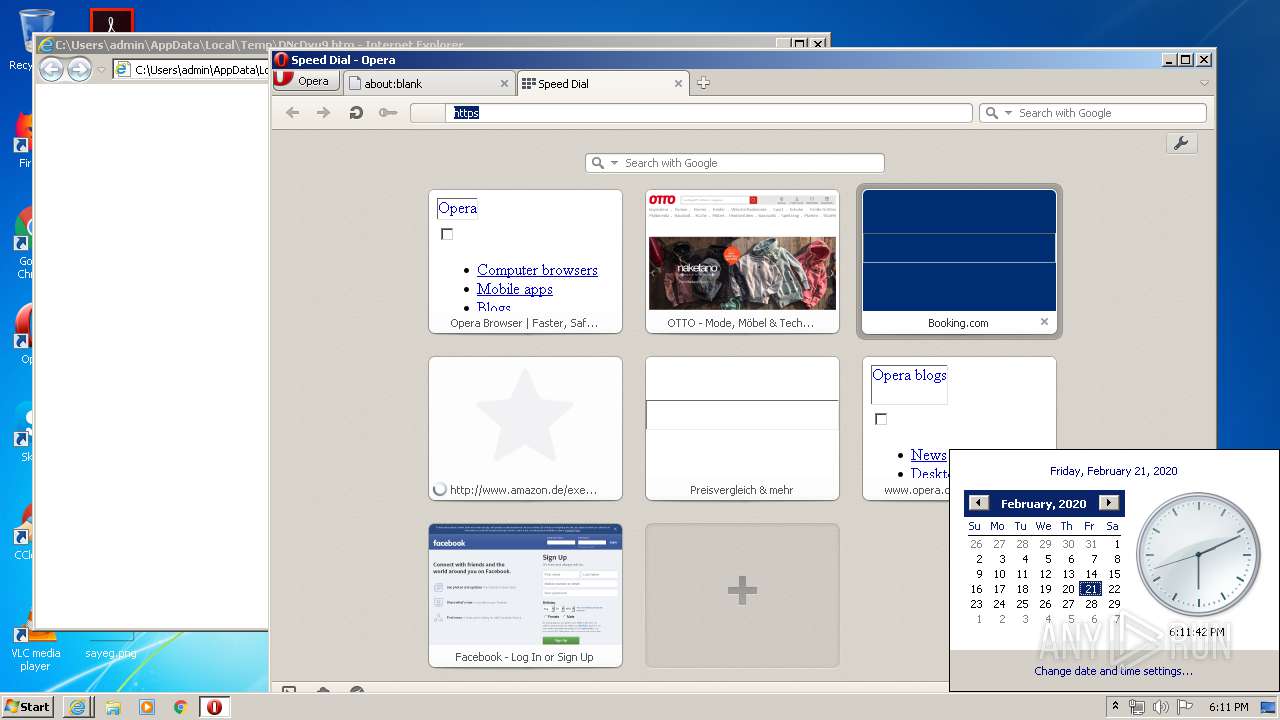Click Friday, February 21, 2020 date text
The image size is (1280, 720).
[1113, 471]
